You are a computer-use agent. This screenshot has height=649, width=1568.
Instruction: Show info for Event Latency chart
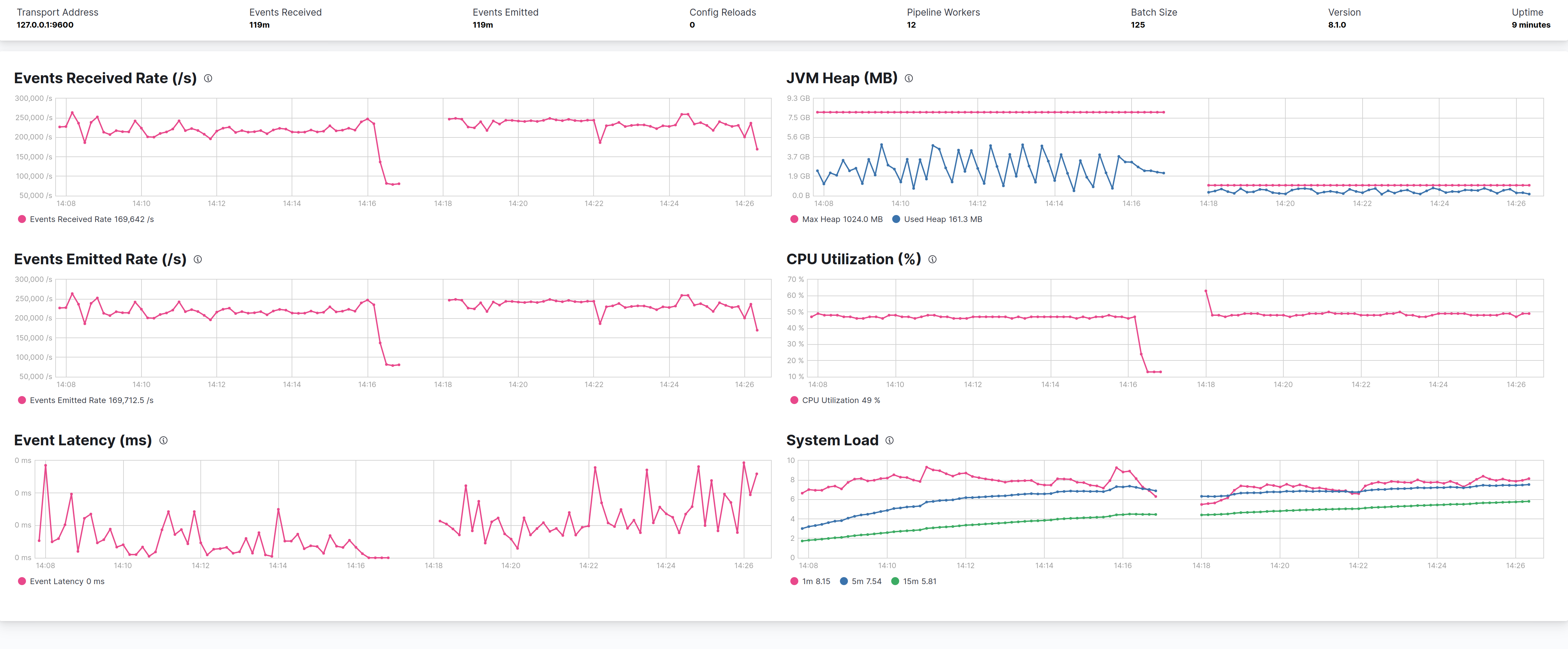[x=164, y=440]
